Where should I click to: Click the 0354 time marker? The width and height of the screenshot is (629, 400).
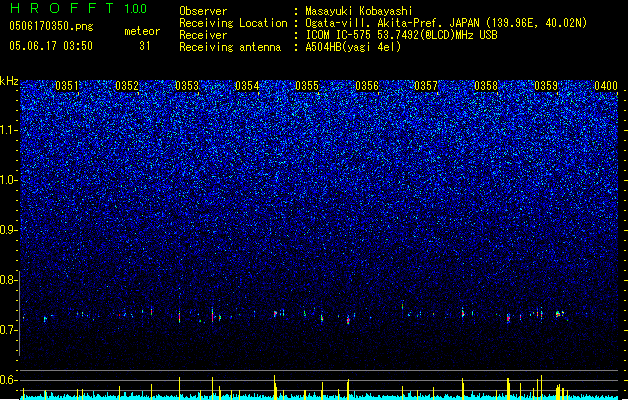click(247, 86)
